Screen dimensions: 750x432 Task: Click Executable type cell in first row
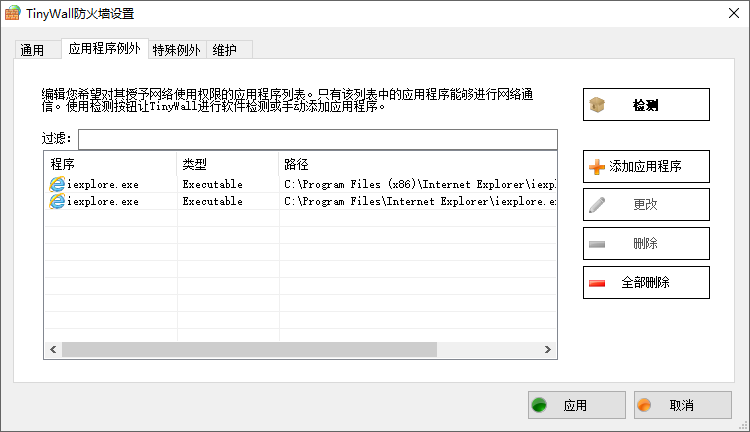tap(212, 185)
